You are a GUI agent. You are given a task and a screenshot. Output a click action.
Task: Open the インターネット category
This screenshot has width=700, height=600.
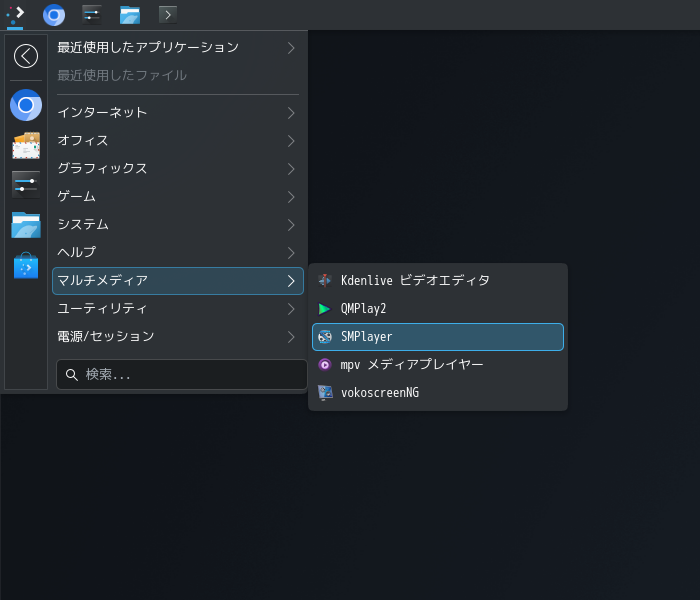(x=102, y=113)
